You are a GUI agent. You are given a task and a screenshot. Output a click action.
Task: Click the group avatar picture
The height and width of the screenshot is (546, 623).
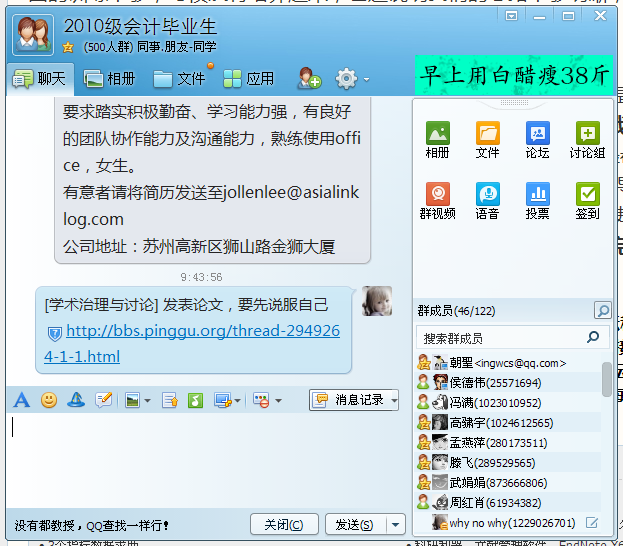pos(33,35)
